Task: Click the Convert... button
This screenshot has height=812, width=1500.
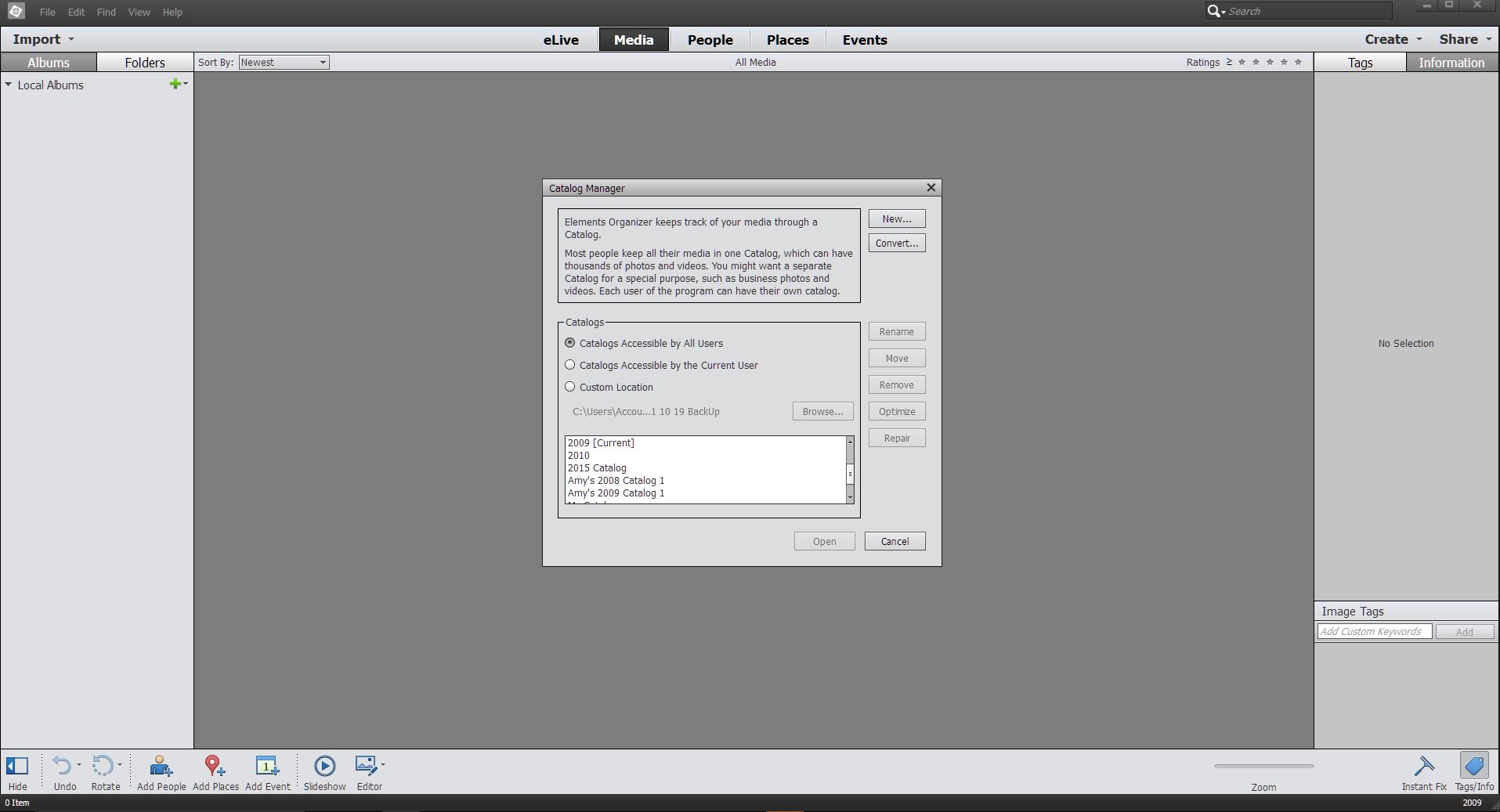Action: pyautogui.click(x=896, y=243)
